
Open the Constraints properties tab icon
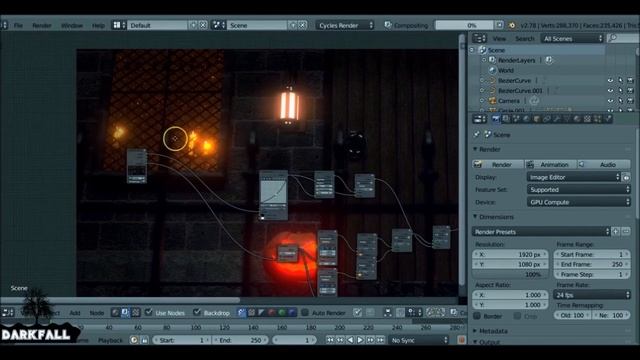tap(547, 119)
